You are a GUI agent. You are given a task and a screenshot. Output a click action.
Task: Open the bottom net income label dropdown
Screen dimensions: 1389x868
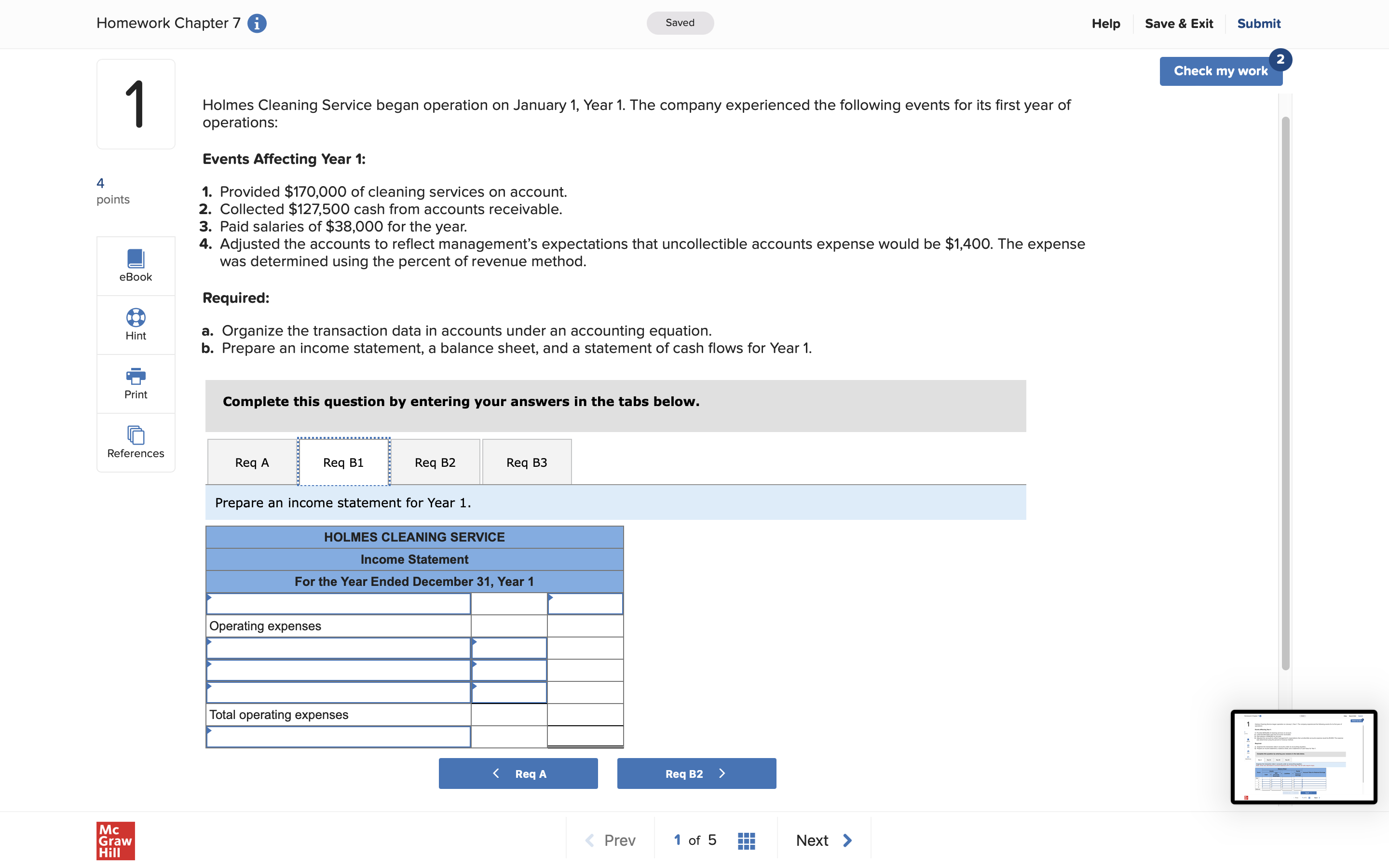coord(338,737)
